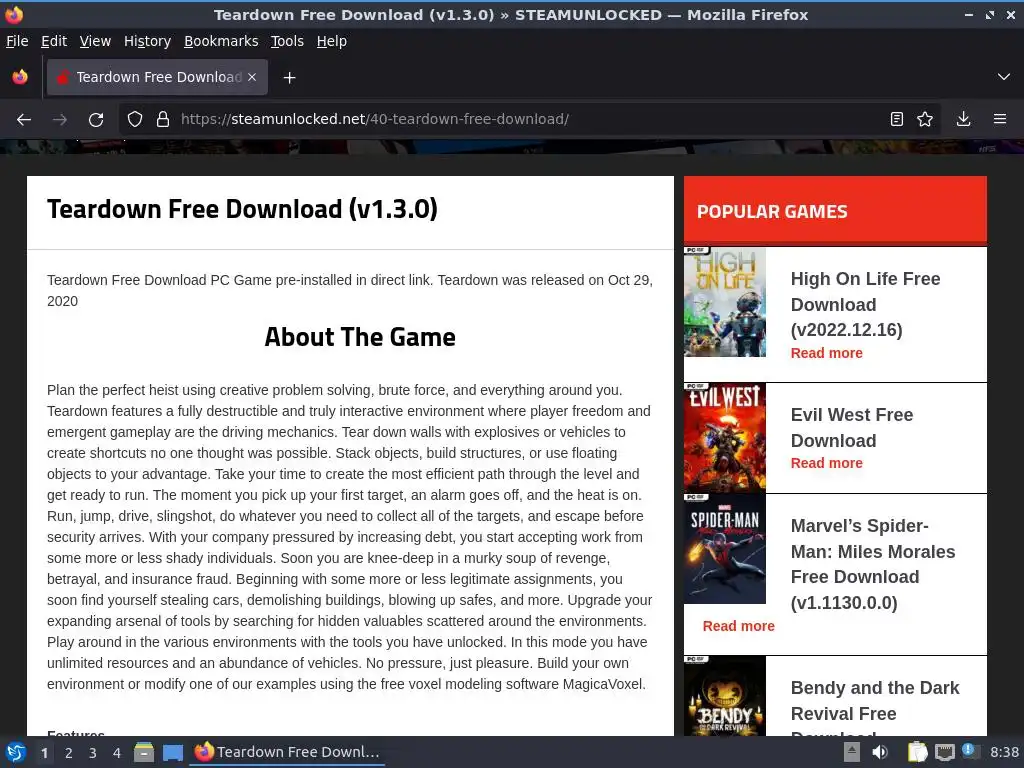This screenshot has width=1024, height=768.
Task: Focus Teardown Free Download taskbar window button
Action: (x=287, y=752)
